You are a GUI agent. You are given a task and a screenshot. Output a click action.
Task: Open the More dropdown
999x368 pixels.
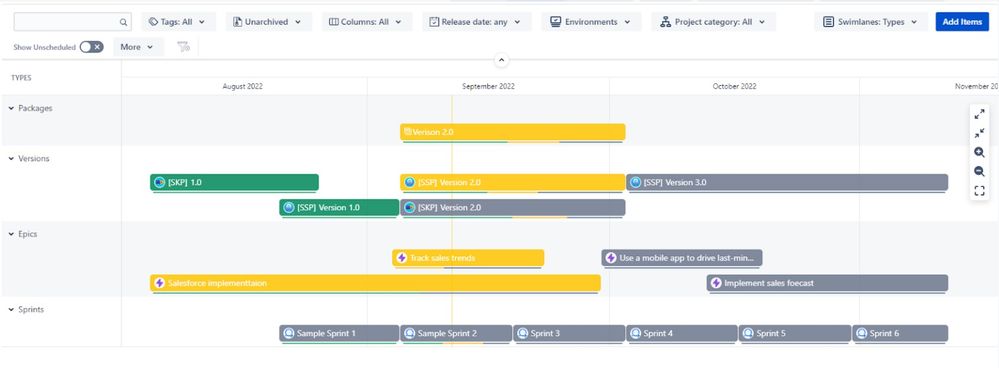[138, 47]
